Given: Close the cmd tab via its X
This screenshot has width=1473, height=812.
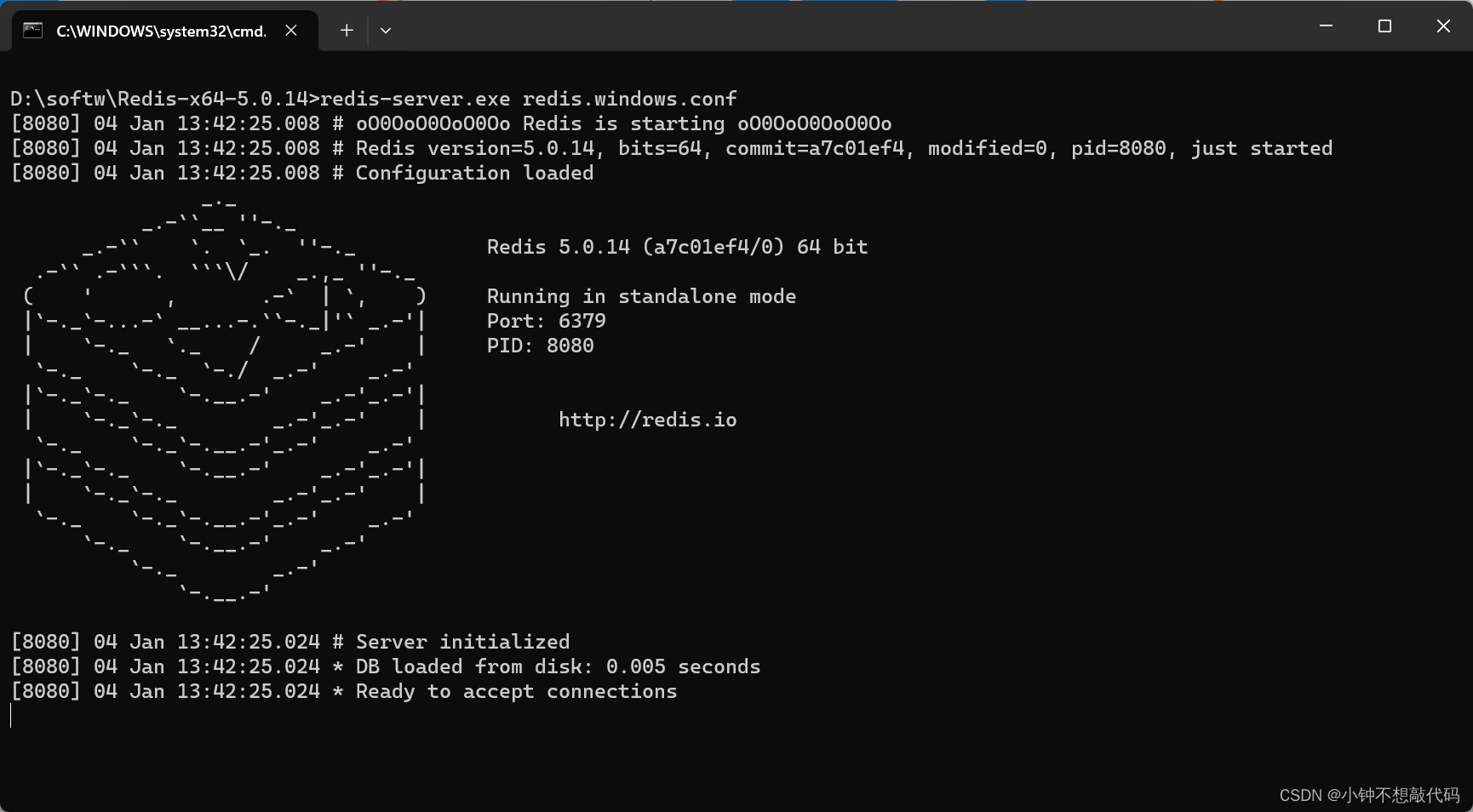Looking at the screenshot, I should pos(290,30).
